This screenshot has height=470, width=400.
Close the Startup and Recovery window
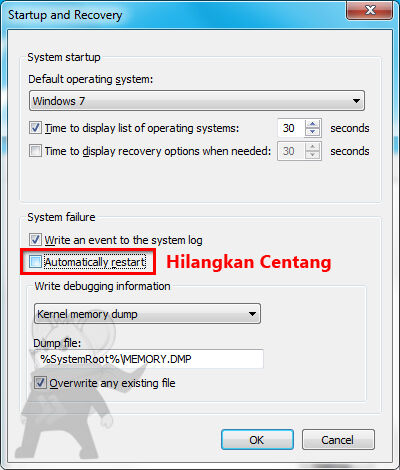[369, 11]
